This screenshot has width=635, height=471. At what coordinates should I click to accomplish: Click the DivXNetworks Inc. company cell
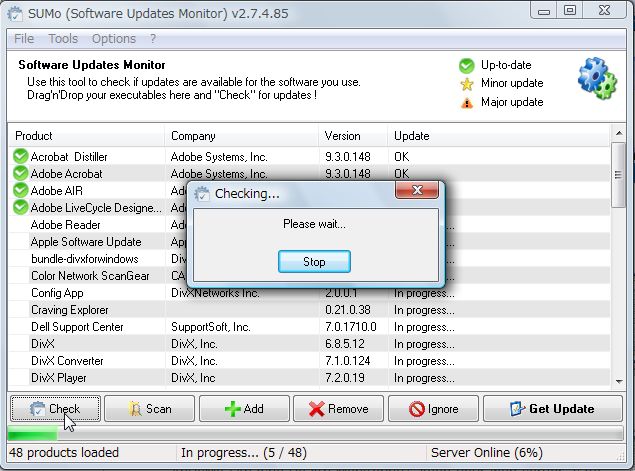point(215,293)
